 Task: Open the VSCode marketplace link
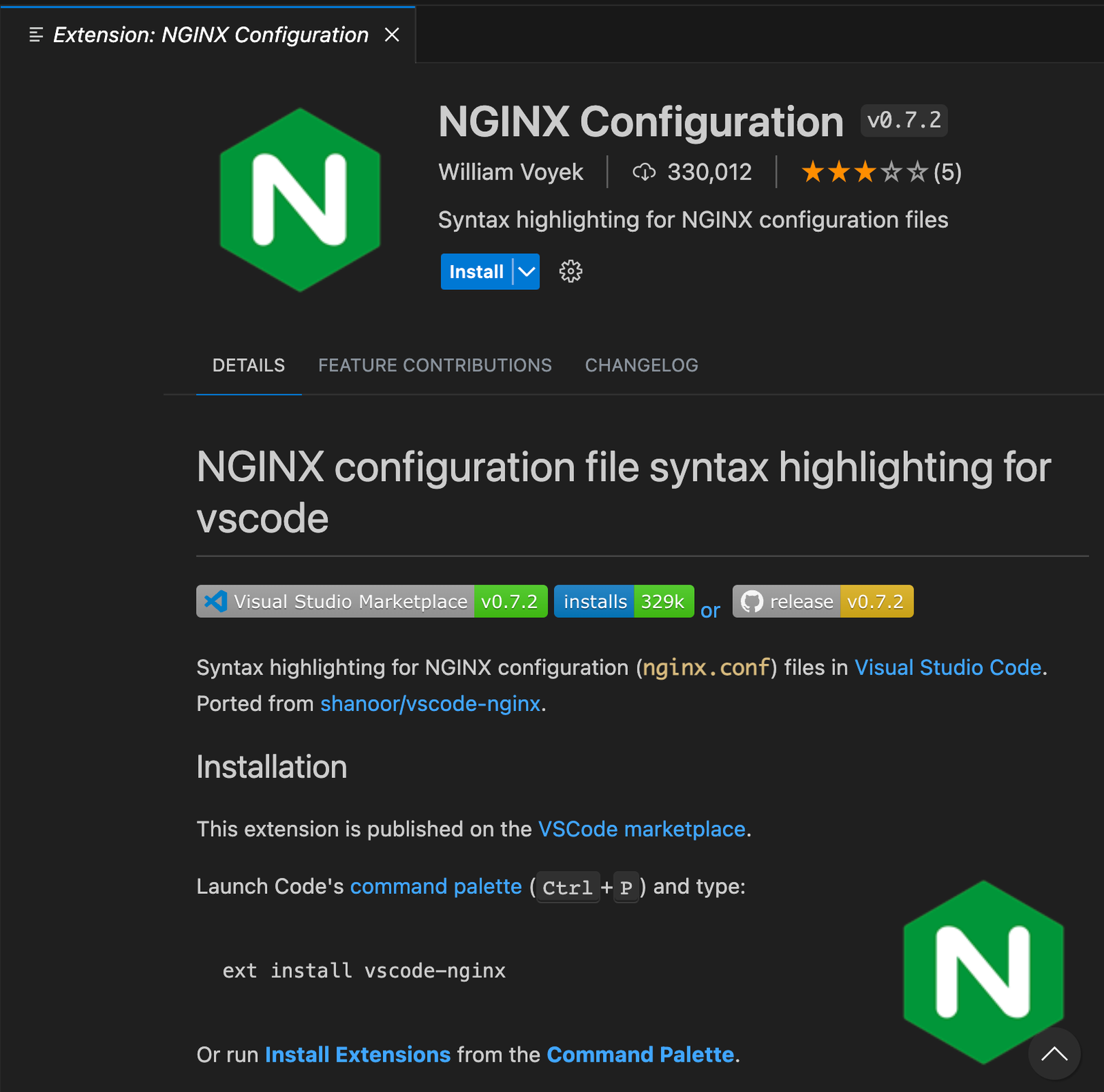pyautogui.click(x=642, y=828)
